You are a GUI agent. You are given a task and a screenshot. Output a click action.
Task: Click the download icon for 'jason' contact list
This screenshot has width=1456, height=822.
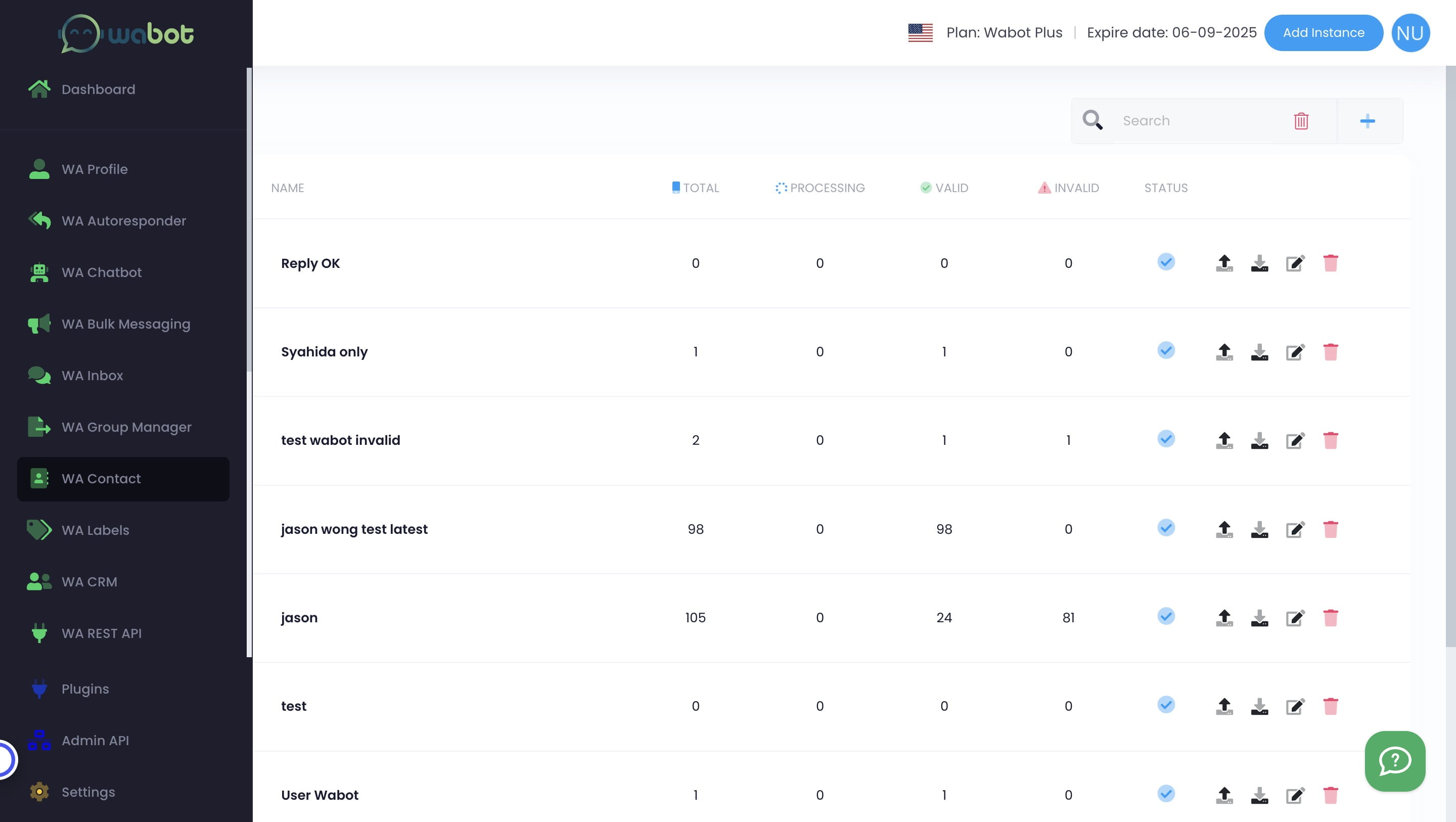(x=1259, y=617)
